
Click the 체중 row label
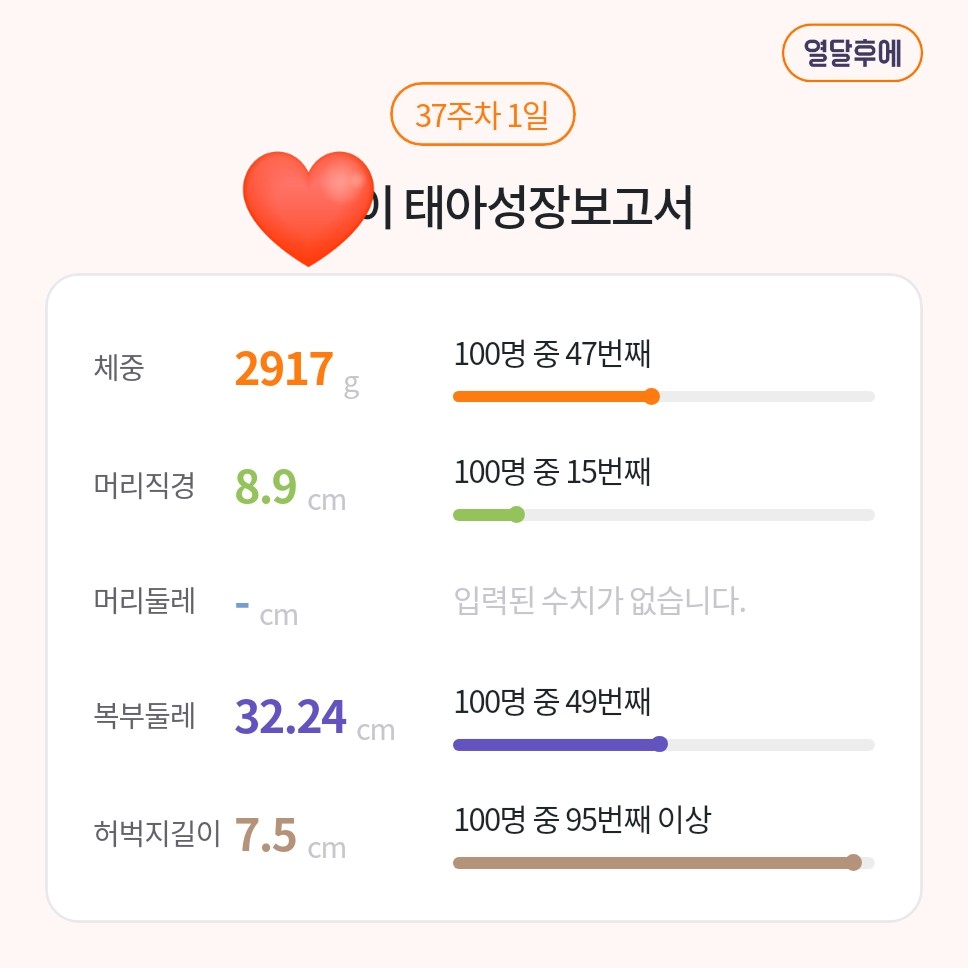coord(119,369)
